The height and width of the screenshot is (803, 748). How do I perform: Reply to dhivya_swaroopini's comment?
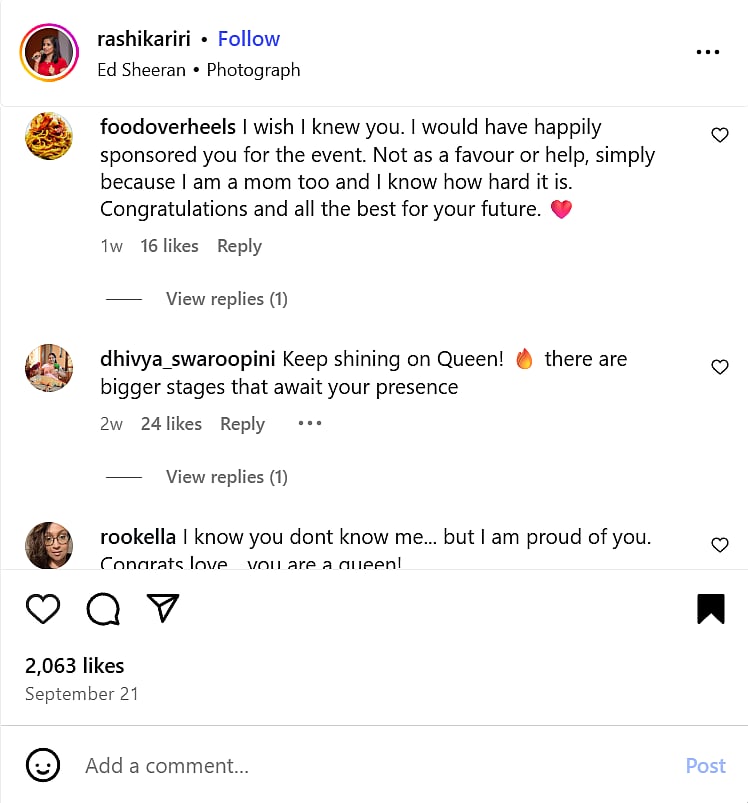pos(242,424)
